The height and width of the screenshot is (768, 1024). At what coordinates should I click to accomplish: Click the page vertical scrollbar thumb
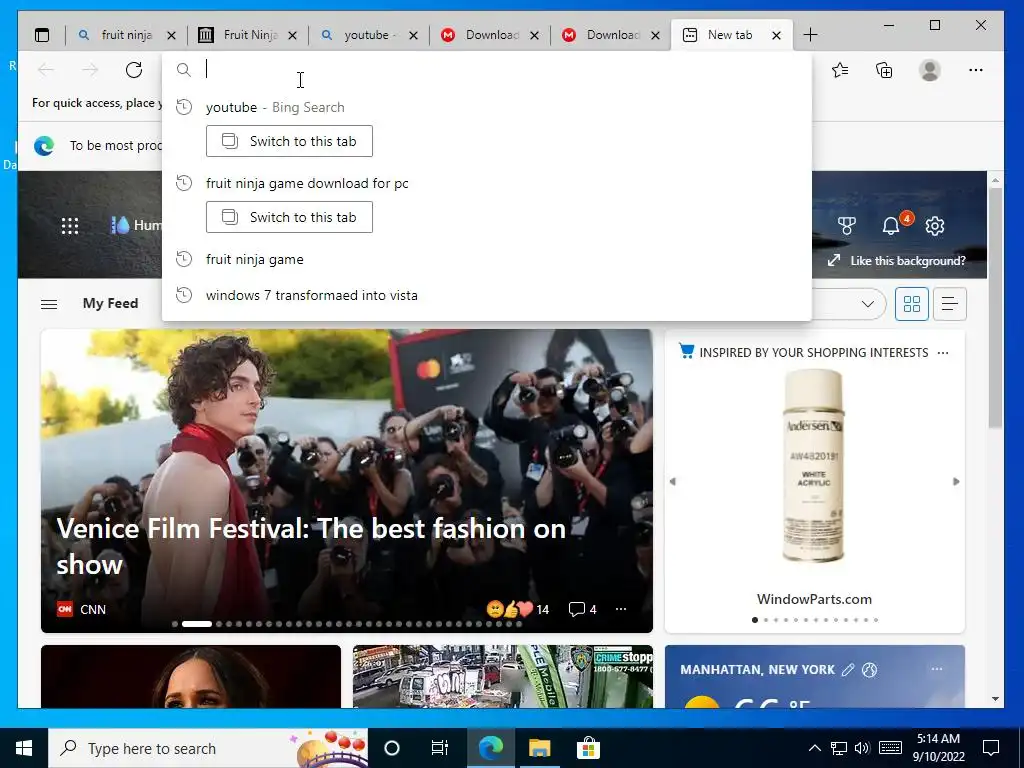995,308
